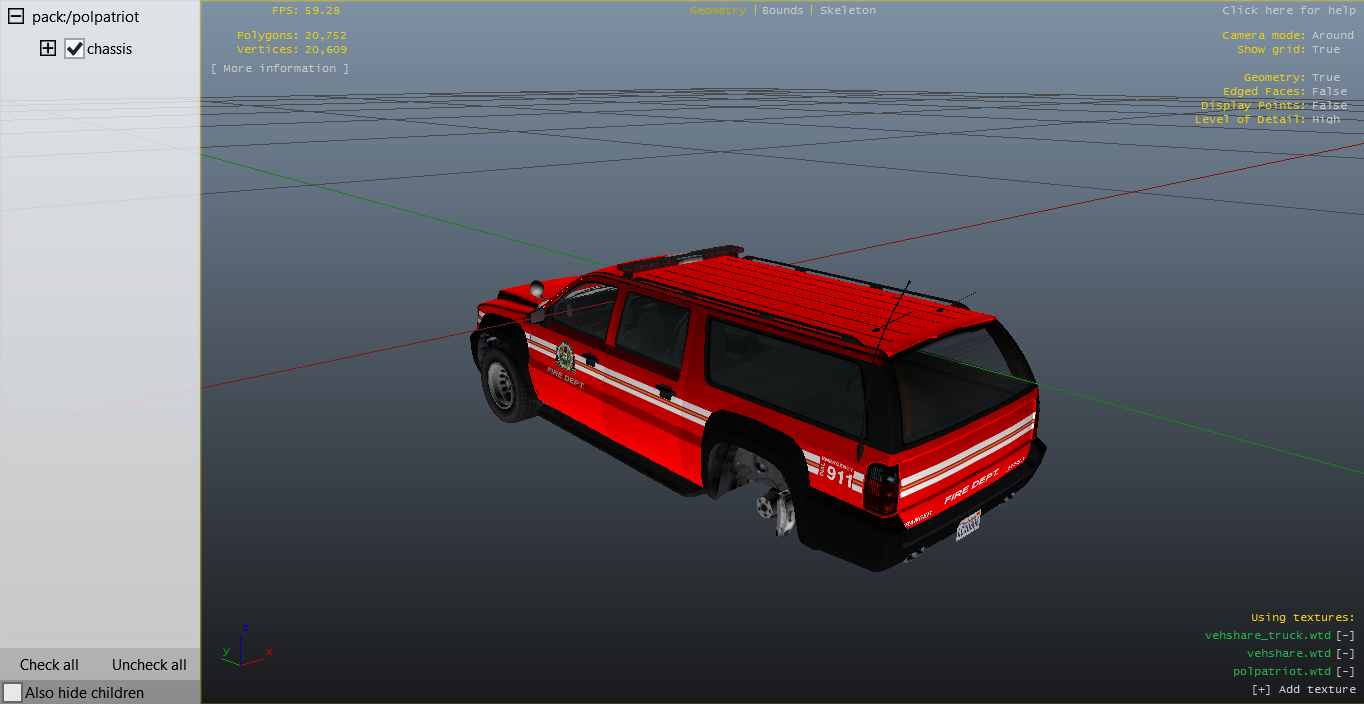Remove vehshare_truck.wtd using its minus icon
Viewport: 1364px width, 704px height.
coord(1346,635)
